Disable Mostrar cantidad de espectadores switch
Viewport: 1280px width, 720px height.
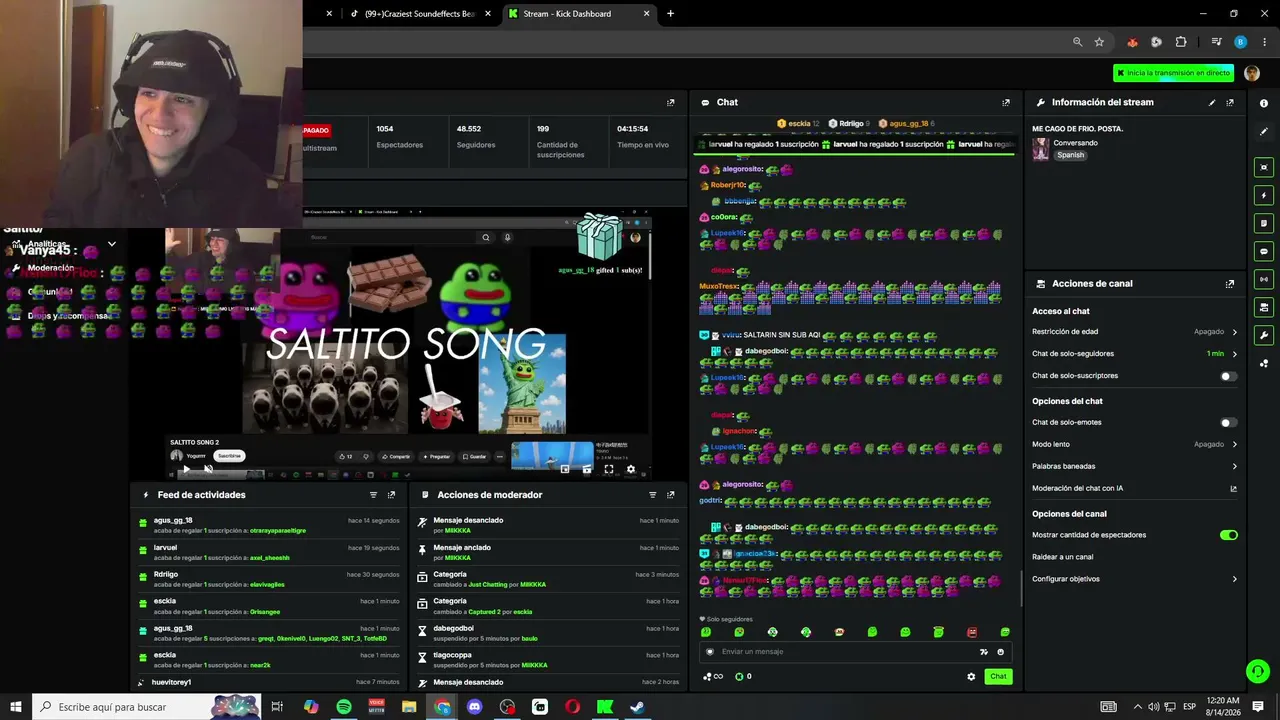point(1228,535)
